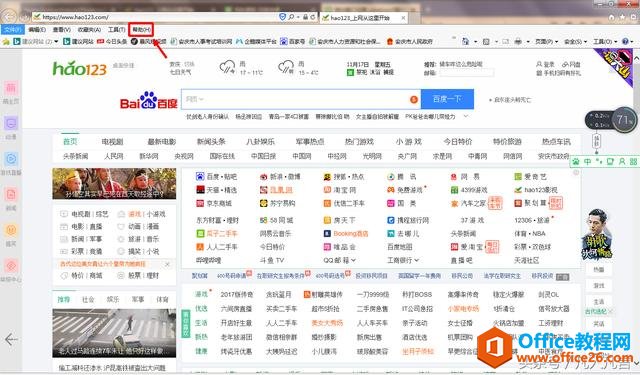
Task: Open the 文件(F) File menu
Action: [x=13, y=30]
